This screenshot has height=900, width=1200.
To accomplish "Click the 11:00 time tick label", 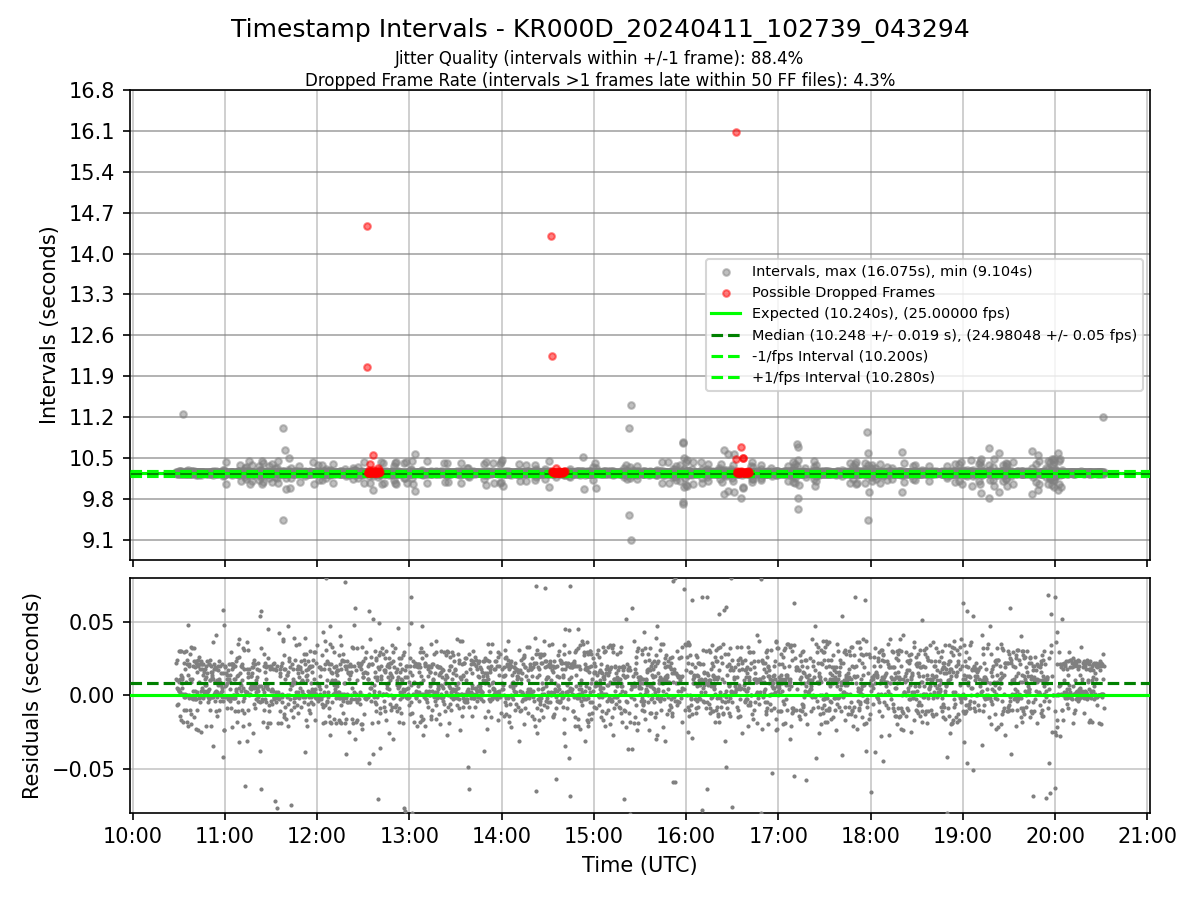I will click(225, 835).
